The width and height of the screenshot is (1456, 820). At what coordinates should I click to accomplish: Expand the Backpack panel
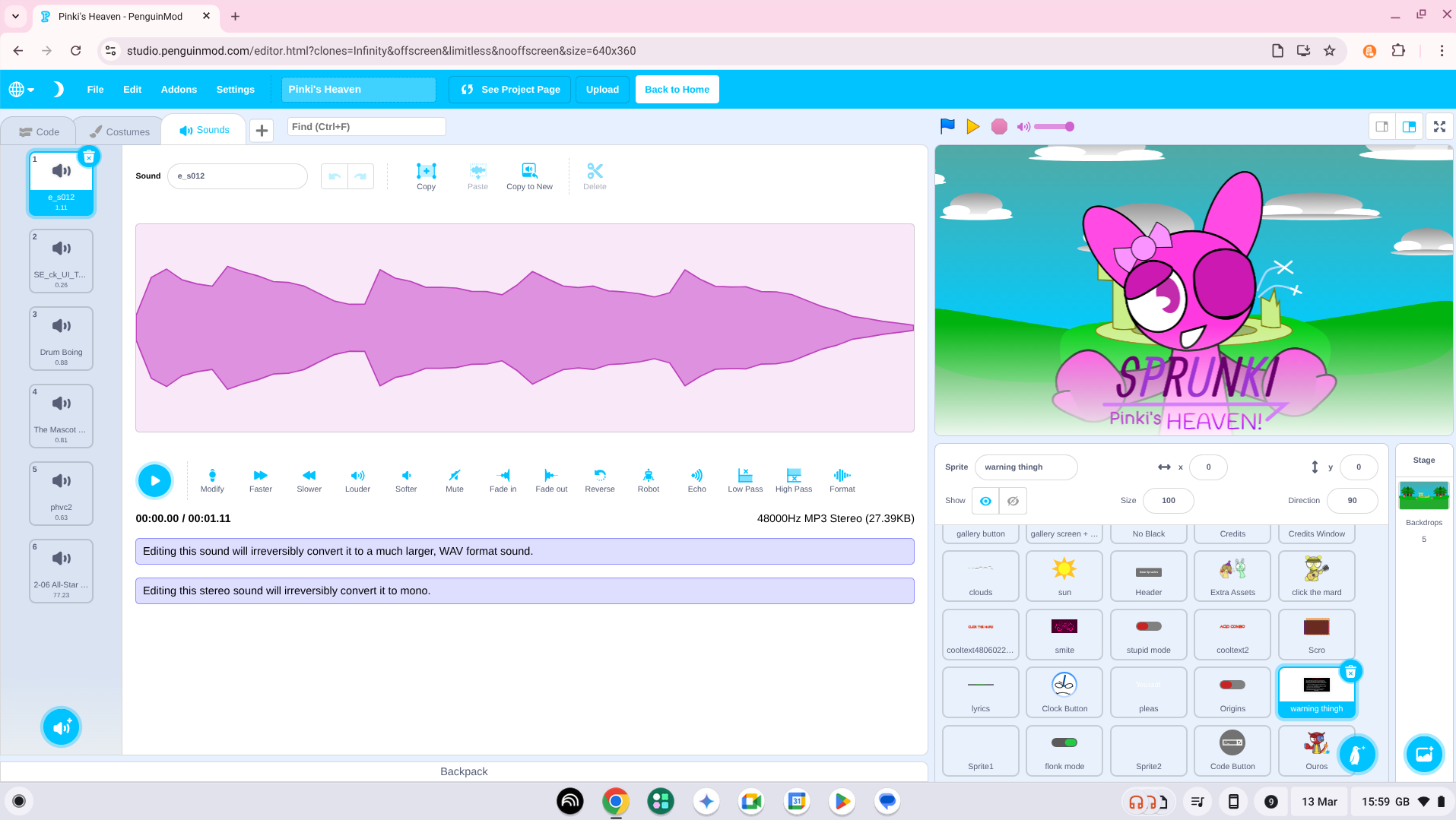coord(464,771)
